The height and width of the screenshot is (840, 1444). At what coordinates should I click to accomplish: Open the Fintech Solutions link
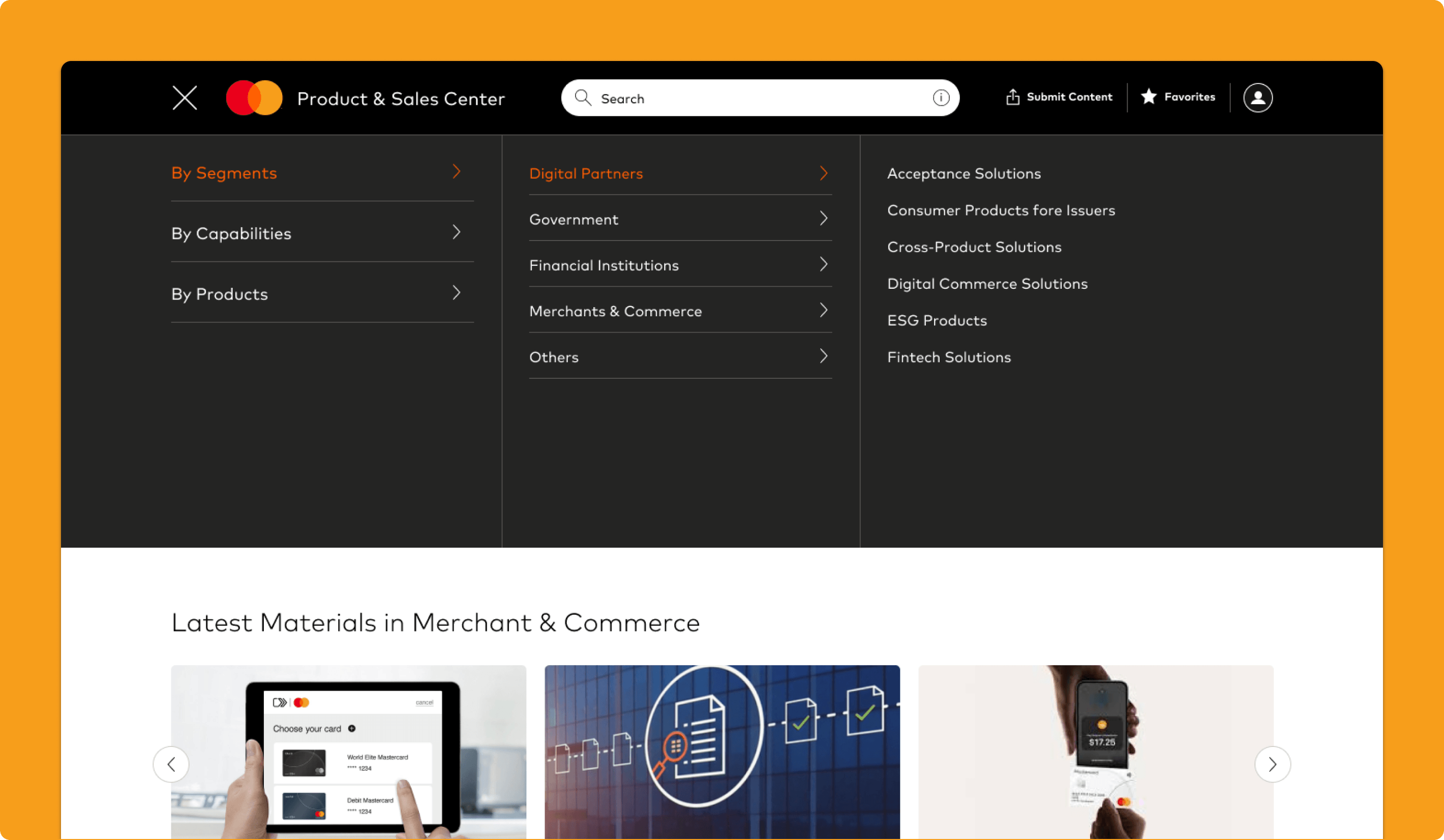point(949,357)
